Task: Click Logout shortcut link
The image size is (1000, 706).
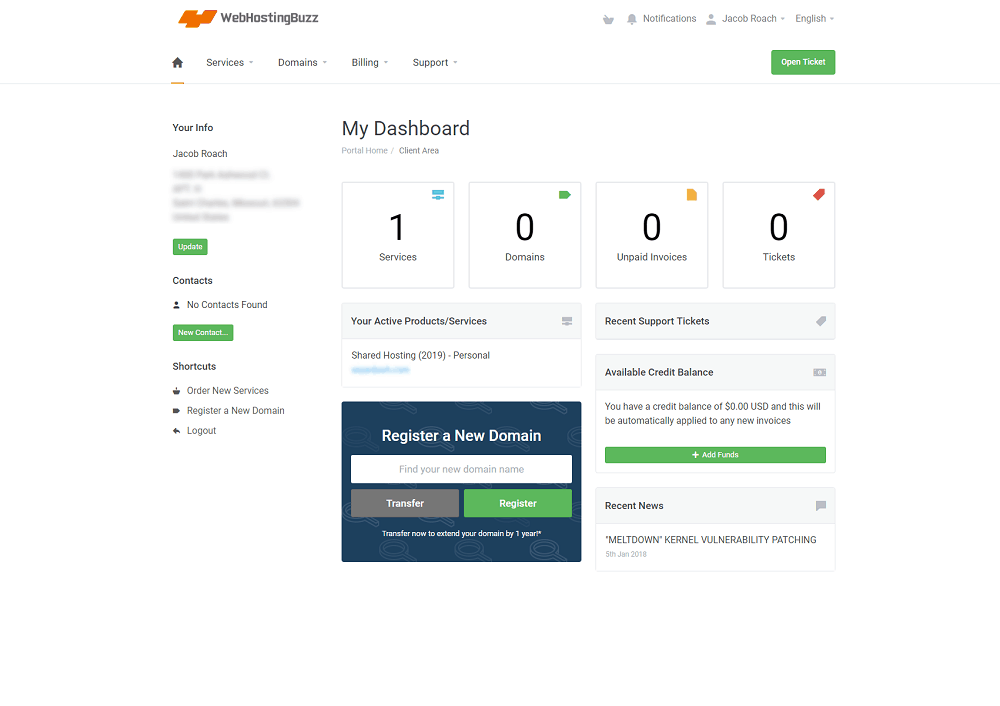Action: click(x=202, y=431)
